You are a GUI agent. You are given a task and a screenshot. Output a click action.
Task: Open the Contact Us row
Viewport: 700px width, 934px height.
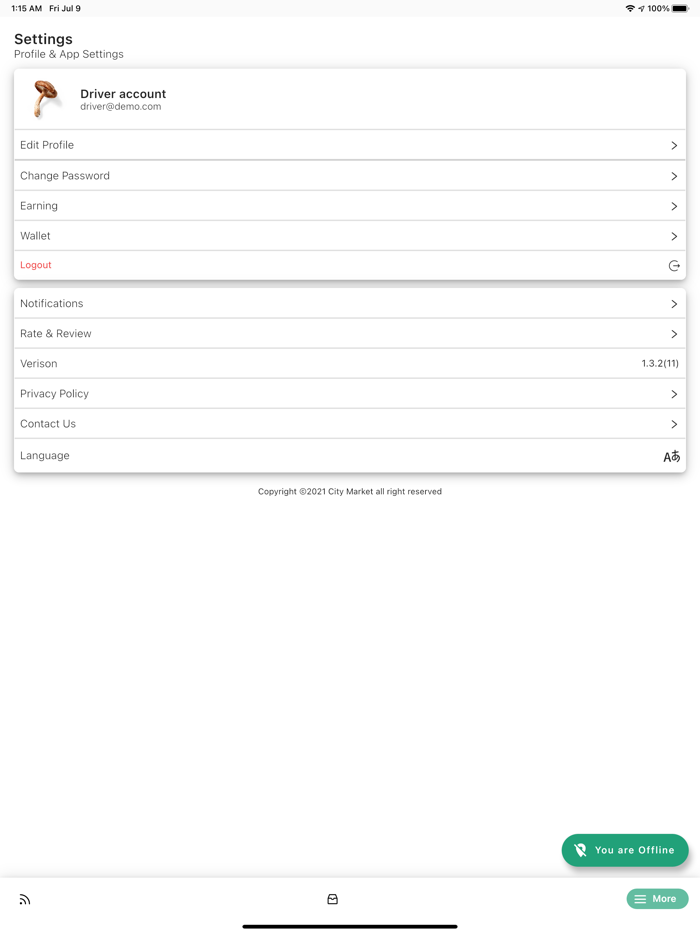coord(350,424)
